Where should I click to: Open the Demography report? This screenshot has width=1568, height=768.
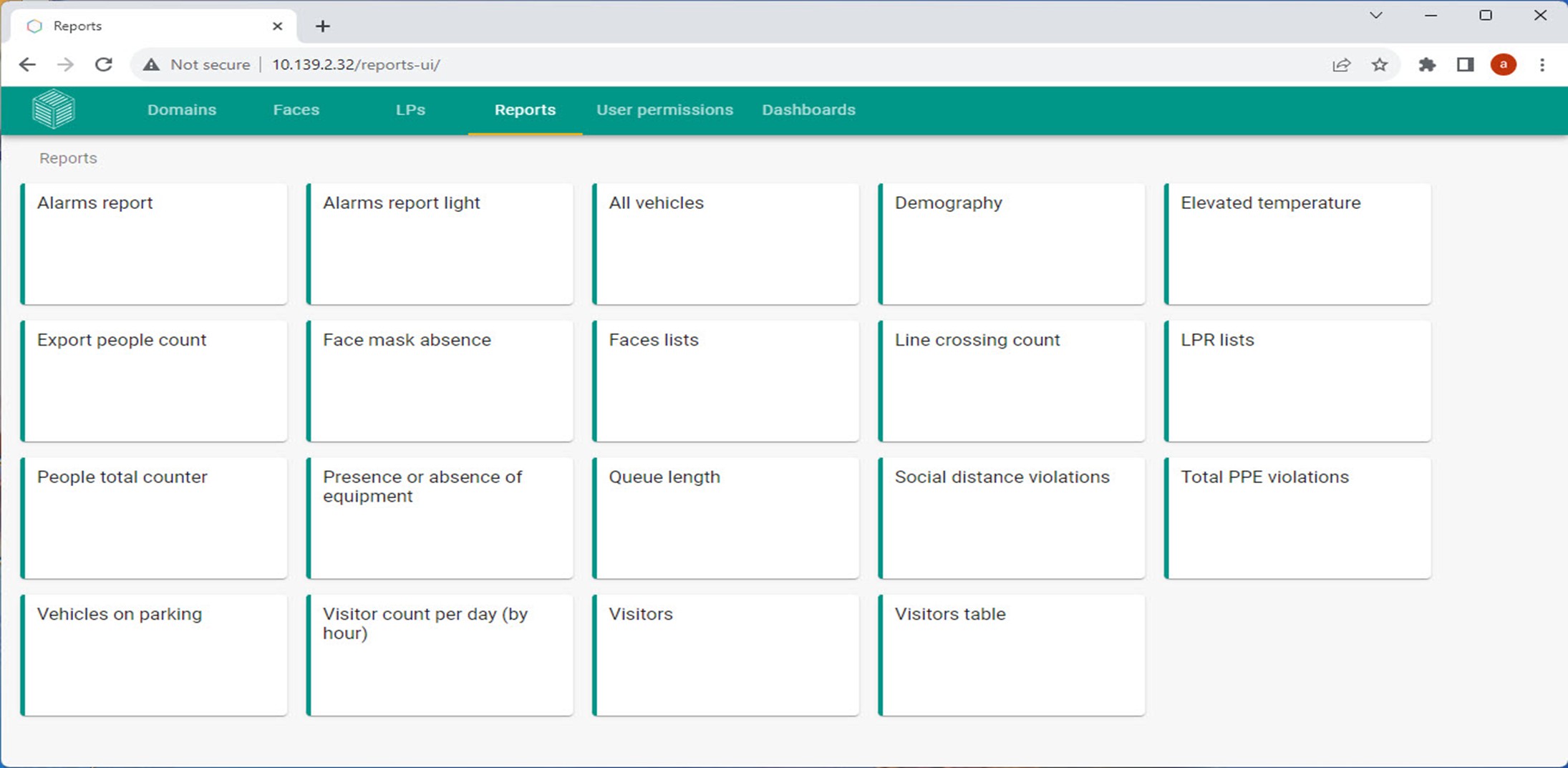[x=1011, y=243]
